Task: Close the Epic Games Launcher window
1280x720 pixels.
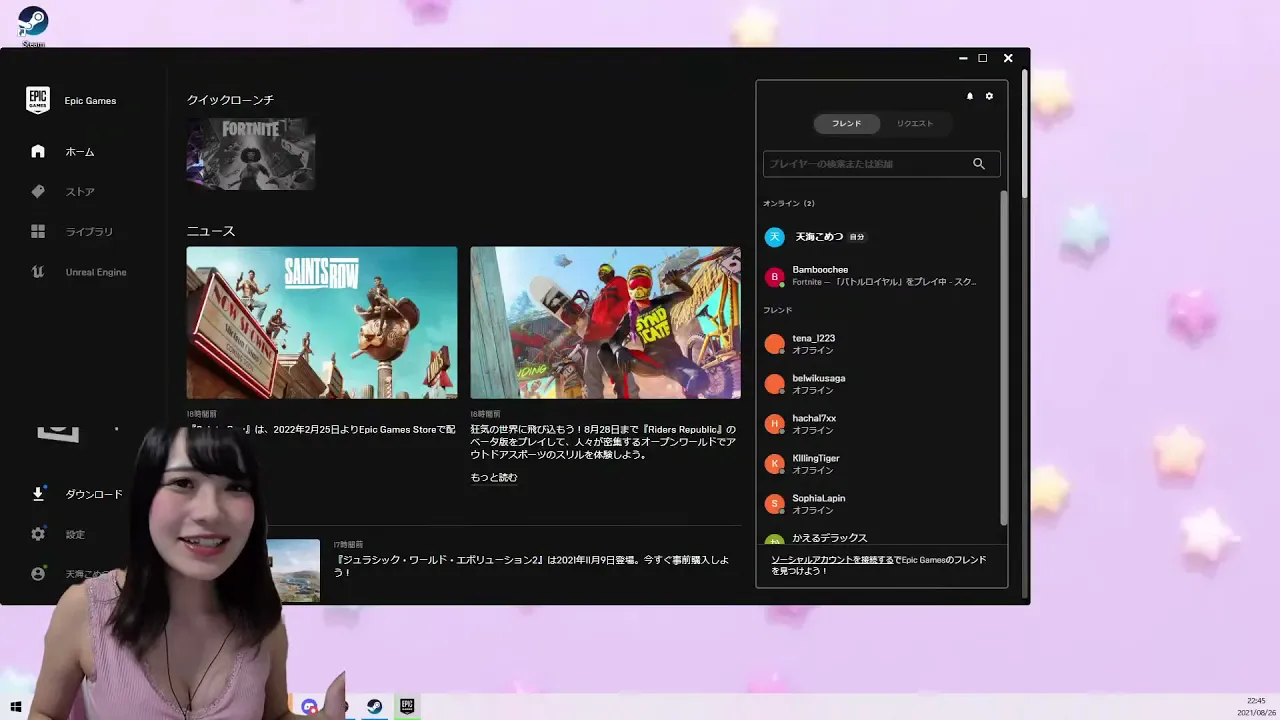Action: (x=1008, y=58)
